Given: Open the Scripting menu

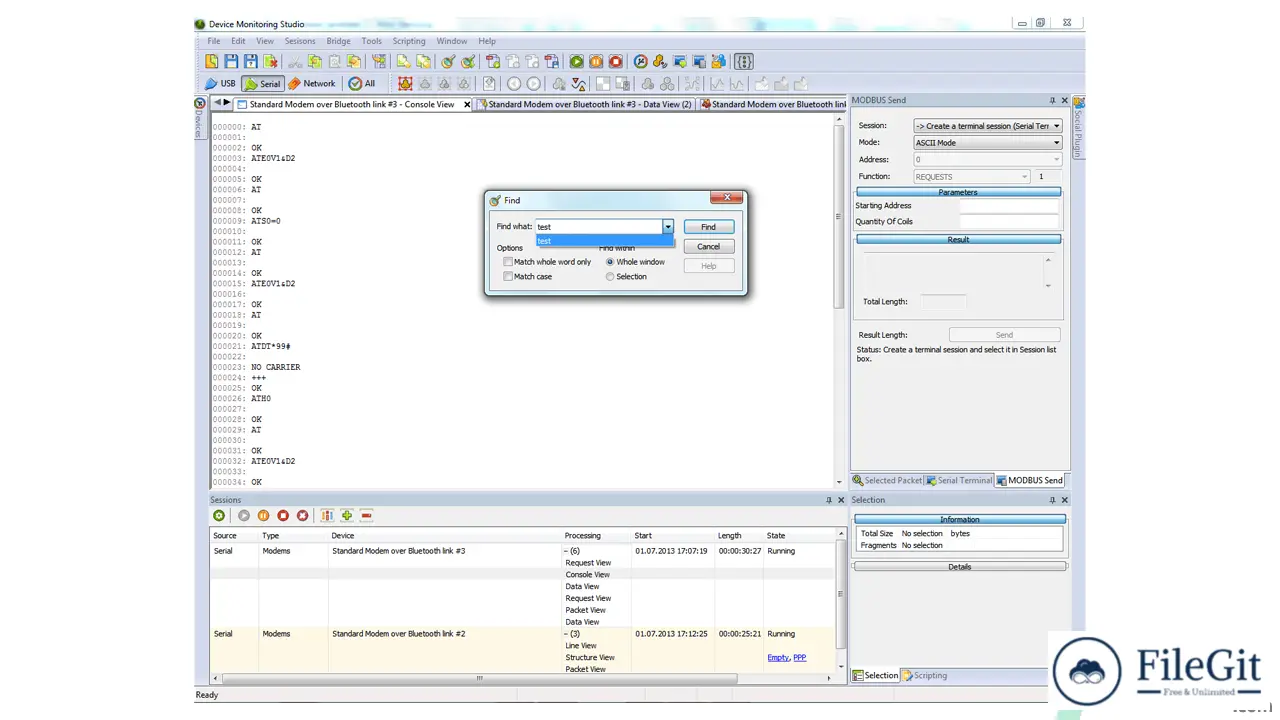Looking at the screenshot, I should pos(409,41).
